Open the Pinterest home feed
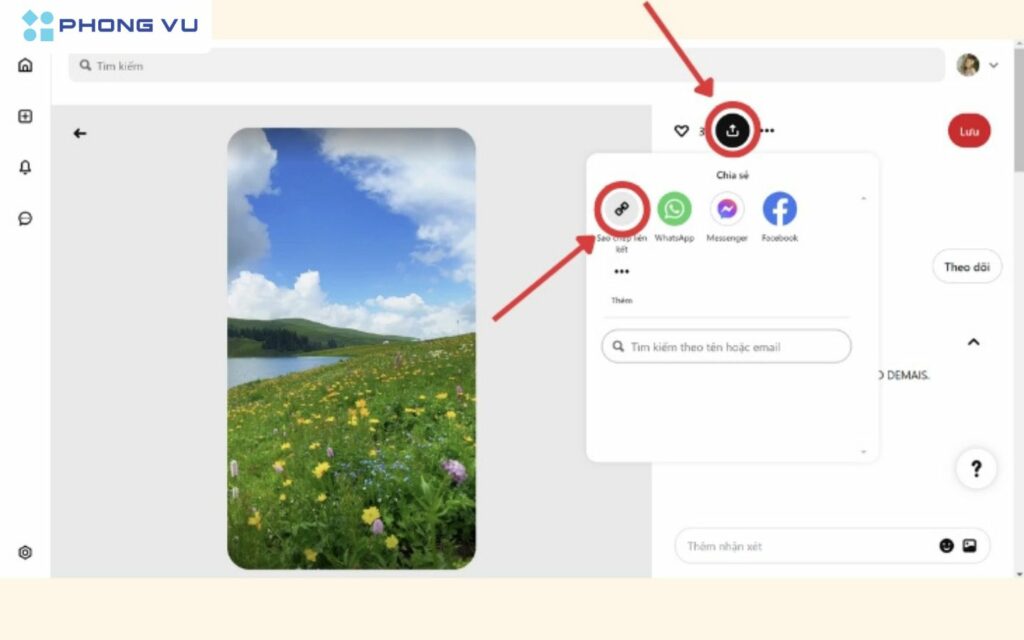The image size is (1024, 640). click(25, 65)
